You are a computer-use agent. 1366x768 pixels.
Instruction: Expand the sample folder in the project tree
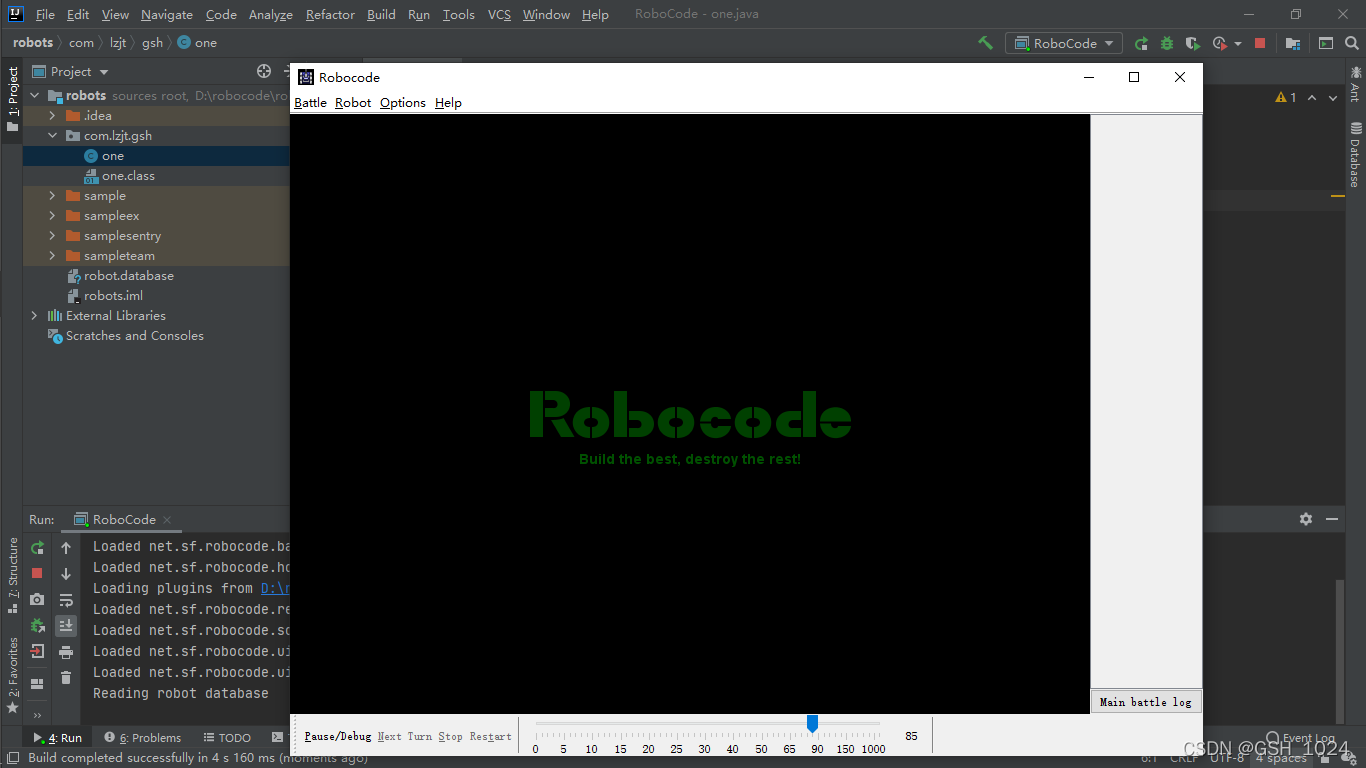pos(52,195)
